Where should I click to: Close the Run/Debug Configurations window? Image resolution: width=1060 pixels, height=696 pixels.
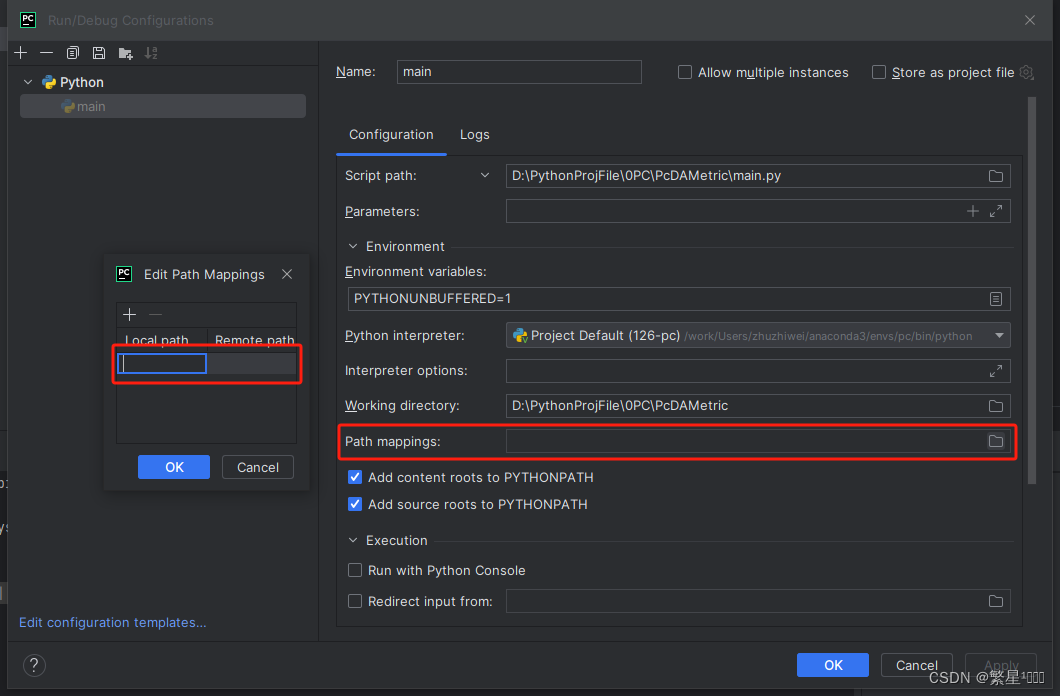tap(1030, 20)
